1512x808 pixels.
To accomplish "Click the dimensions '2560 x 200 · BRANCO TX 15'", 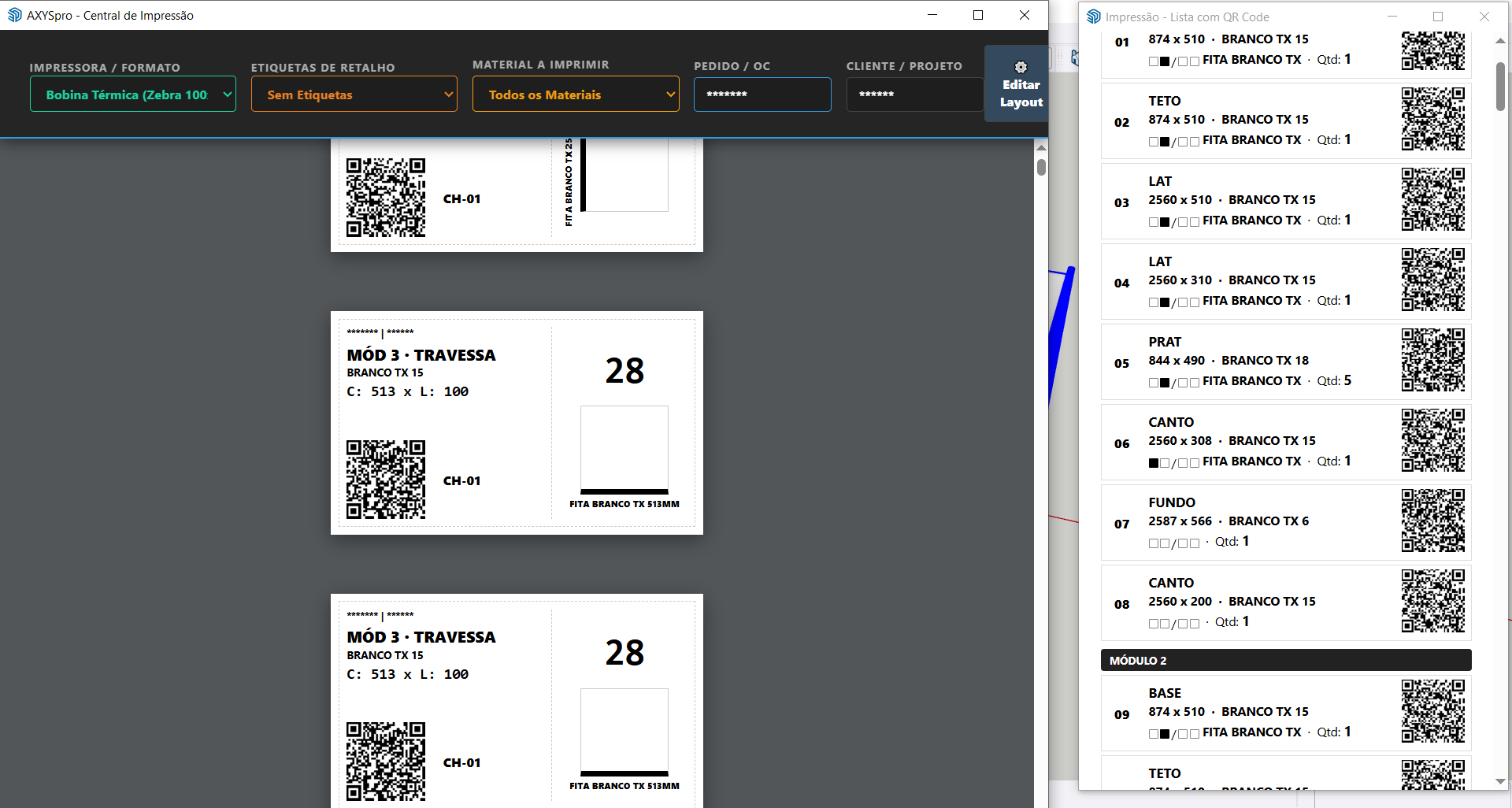I will pyautogui.click(x=1232, y=602).
